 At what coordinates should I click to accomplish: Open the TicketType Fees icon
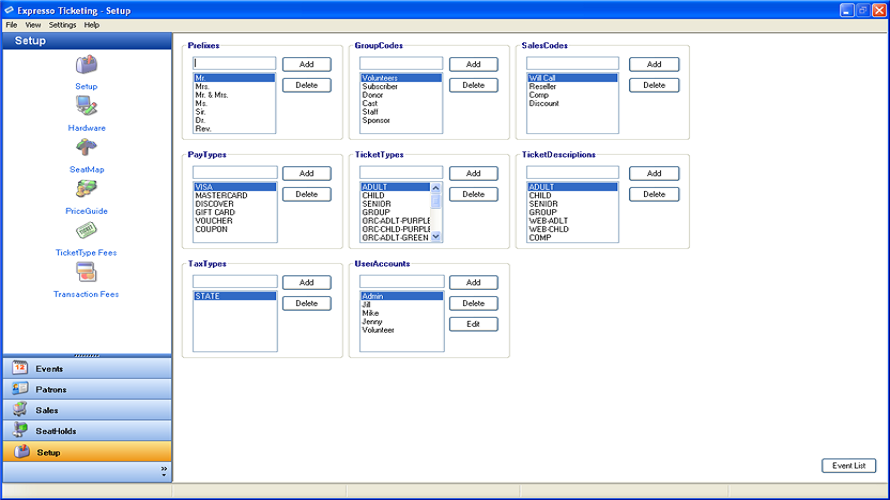click(x=86, y=230)
